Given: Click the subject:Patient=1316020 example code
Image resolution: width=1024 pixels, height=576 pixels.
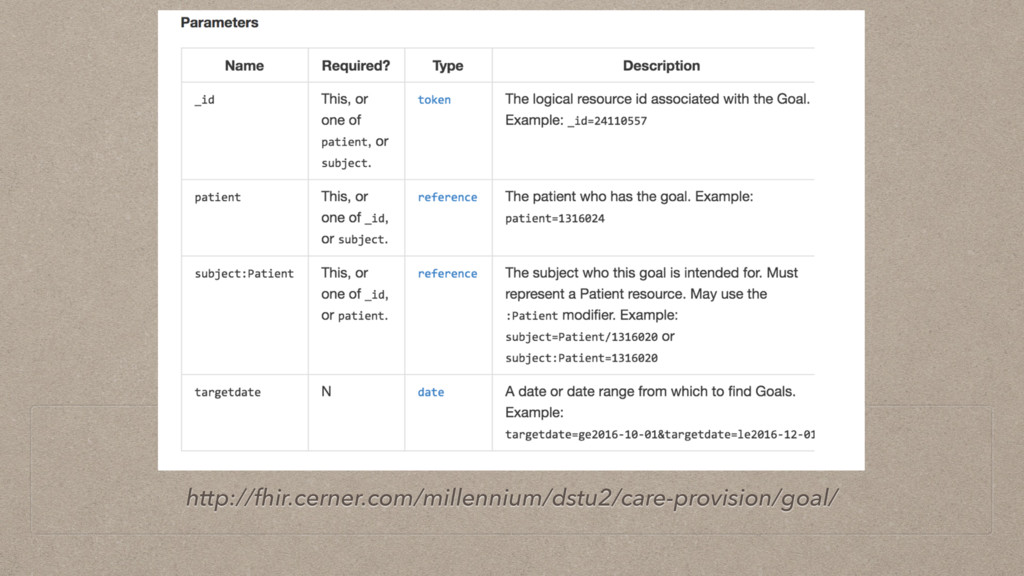Looking at the screenshot, I should coord(581,358).
